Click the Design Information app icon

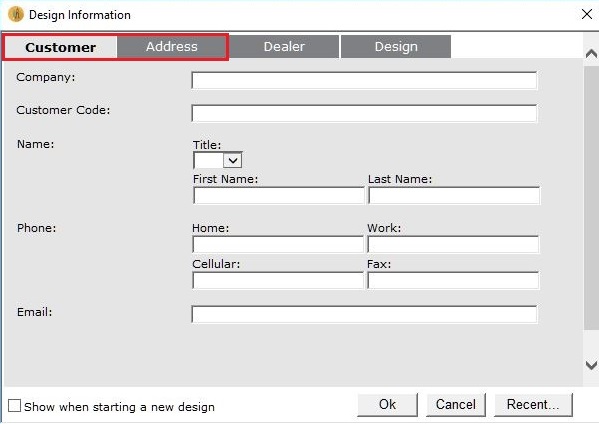coord(16,15)
